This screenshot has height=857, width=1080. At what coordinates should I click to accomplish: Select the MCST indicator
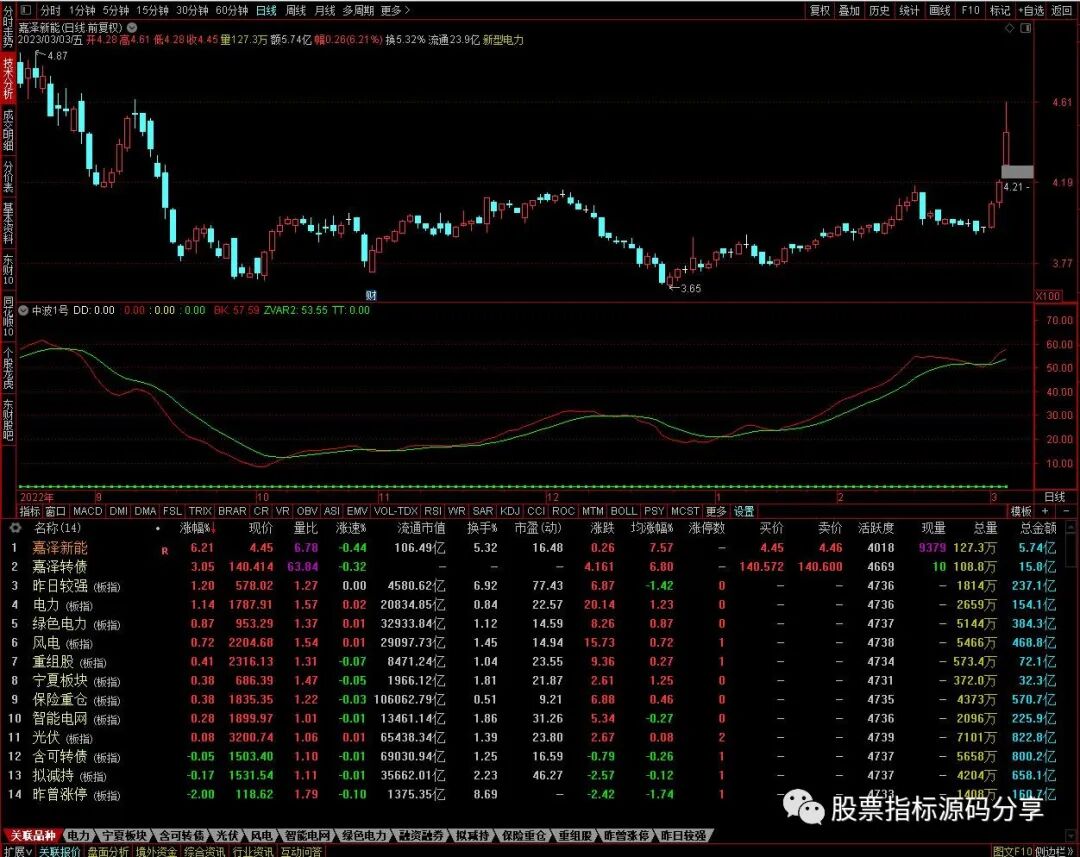[x=685, y=511]
